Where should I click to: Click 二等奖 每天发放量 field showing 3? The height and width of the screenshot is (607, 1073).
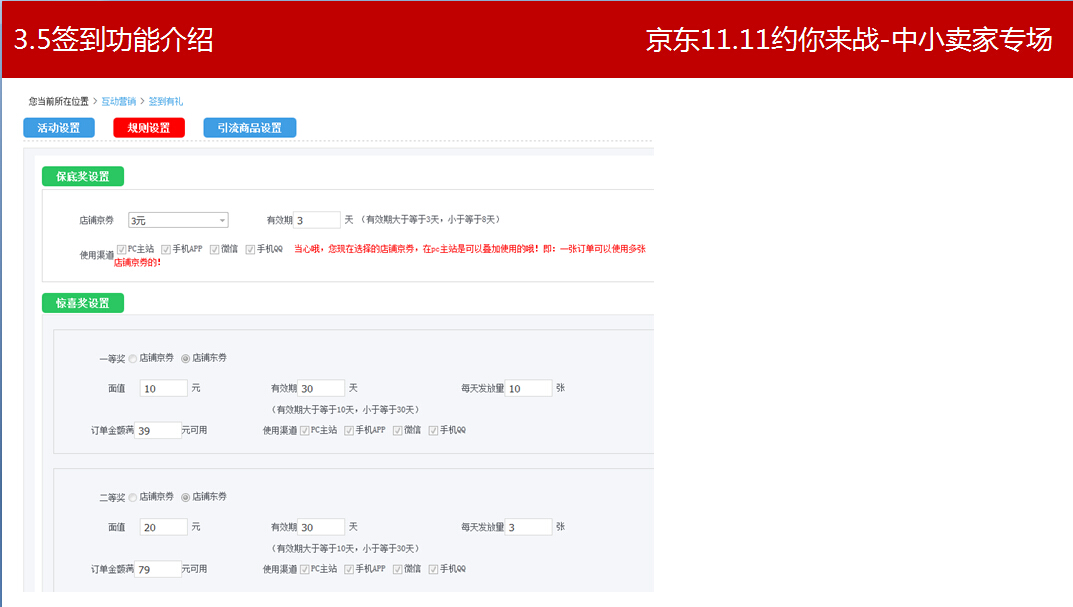(528, 528)
